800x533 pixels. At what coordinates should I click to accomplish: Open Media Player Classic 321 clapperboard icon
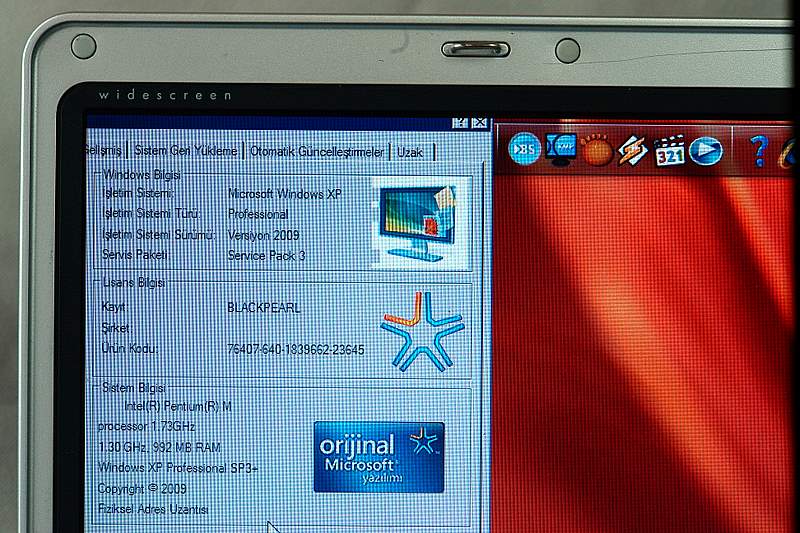click(669, 150)
